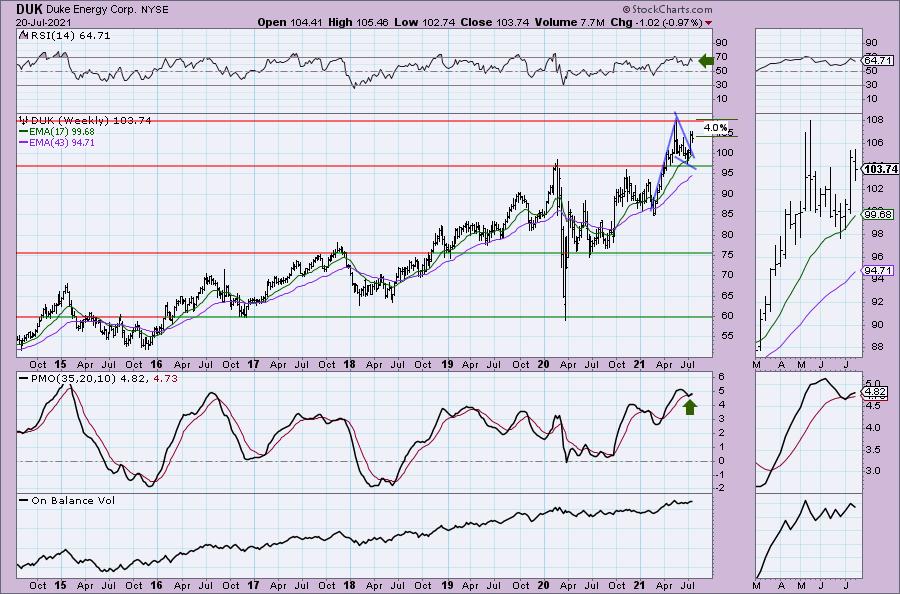Click the RSI(14) 64.71 indicator label
The width and height of the screenshot is (900, 594).
[69, 35]
